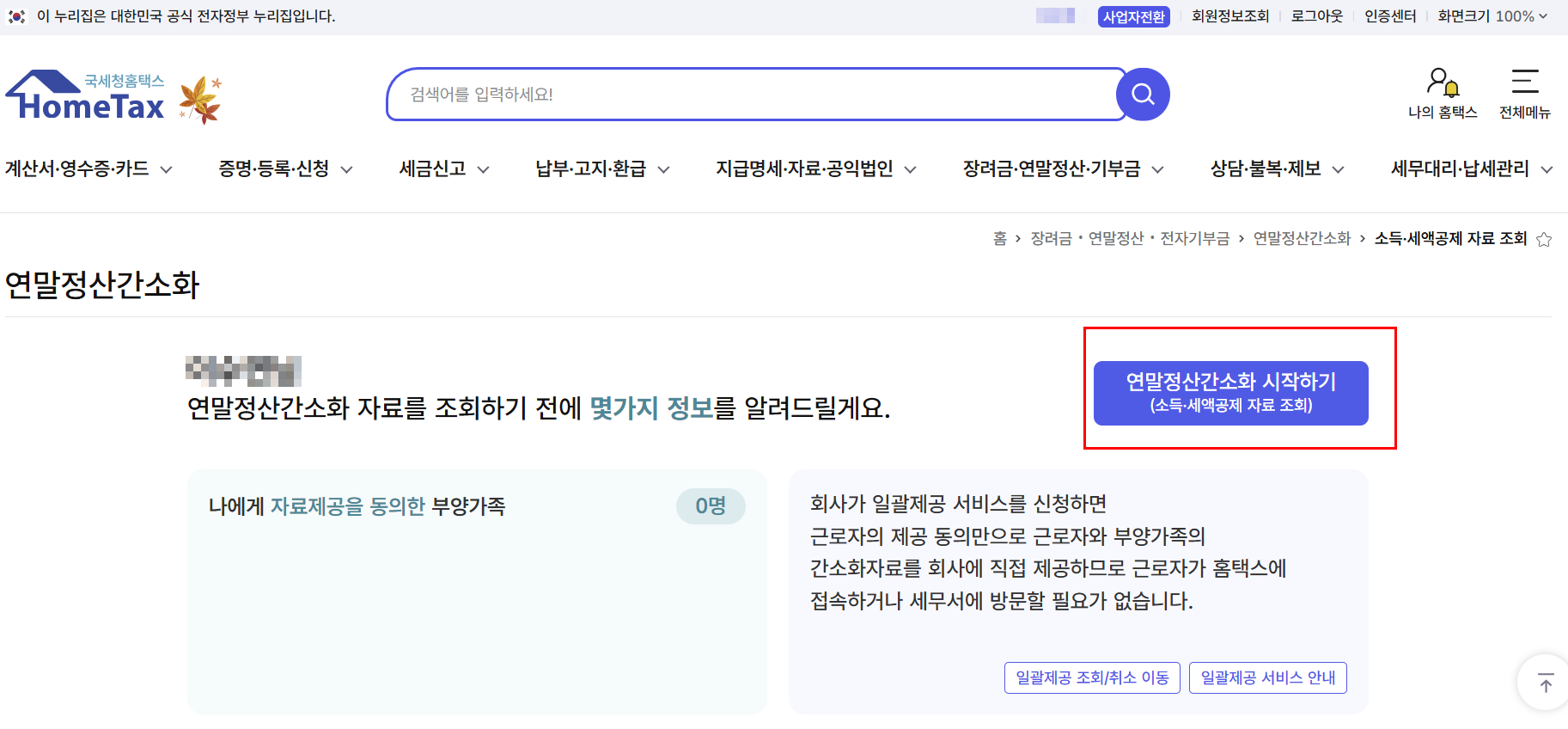Image resolution: width=1568 pixels, height=729 pixels.
Task: Open 연말정산간소화 breadcrumb link
Action: [x=1302, y=239]
